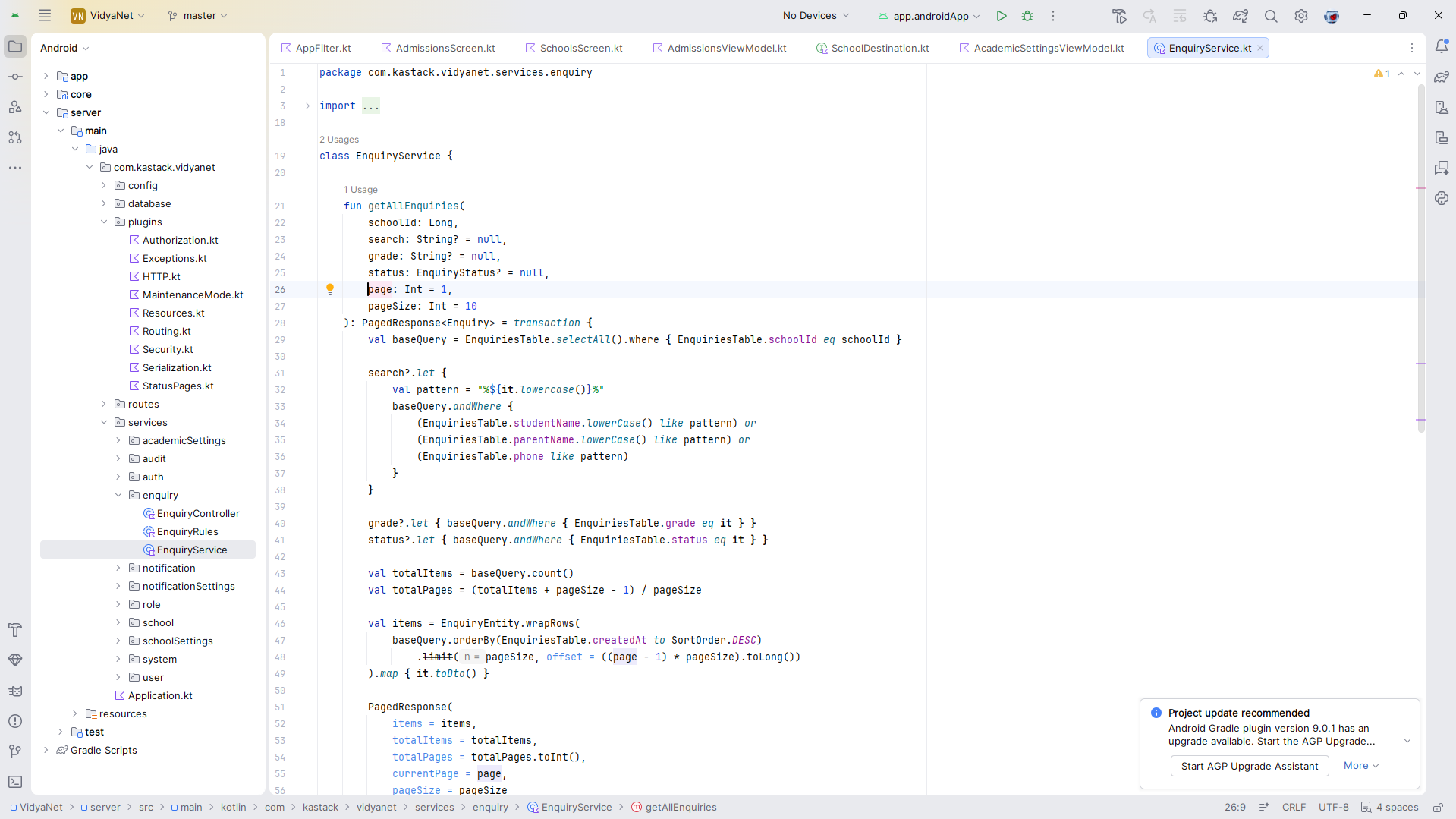1456x819 pixels.
Task: Change CRLF line separator in status bar
Action: [x=1294, y=808]
